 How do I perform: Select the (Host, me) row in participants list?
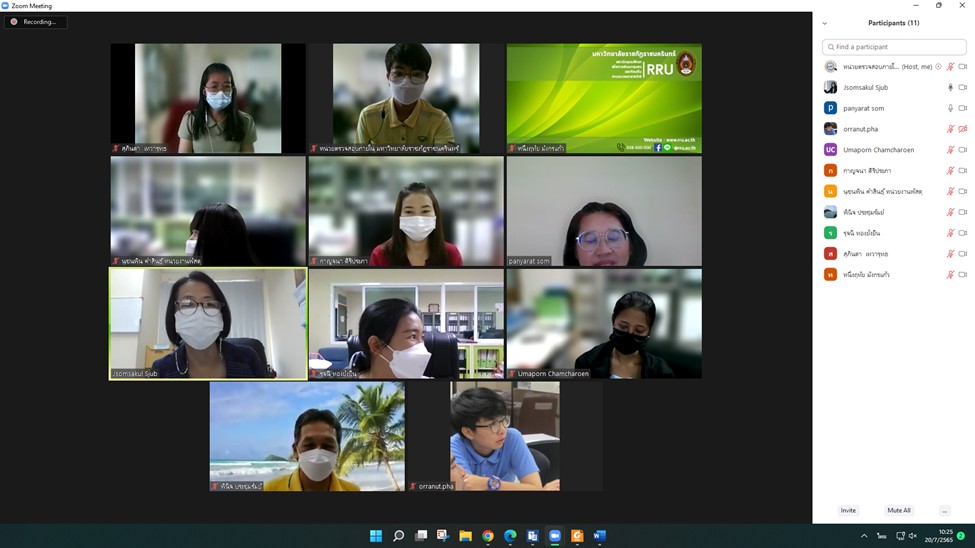coord(894,67)
